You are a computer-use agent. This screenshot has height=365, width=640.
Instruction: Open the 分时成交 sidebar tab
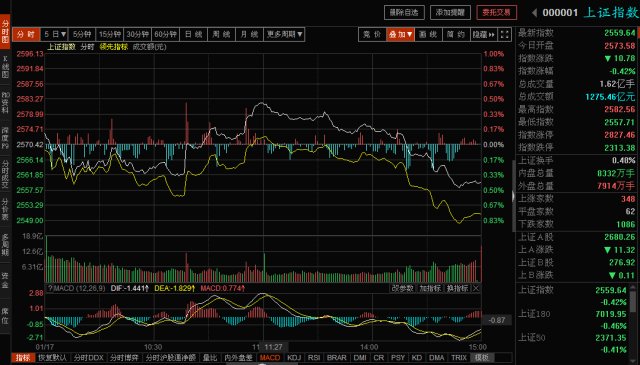pyautogui.click(x=5, y=174)
